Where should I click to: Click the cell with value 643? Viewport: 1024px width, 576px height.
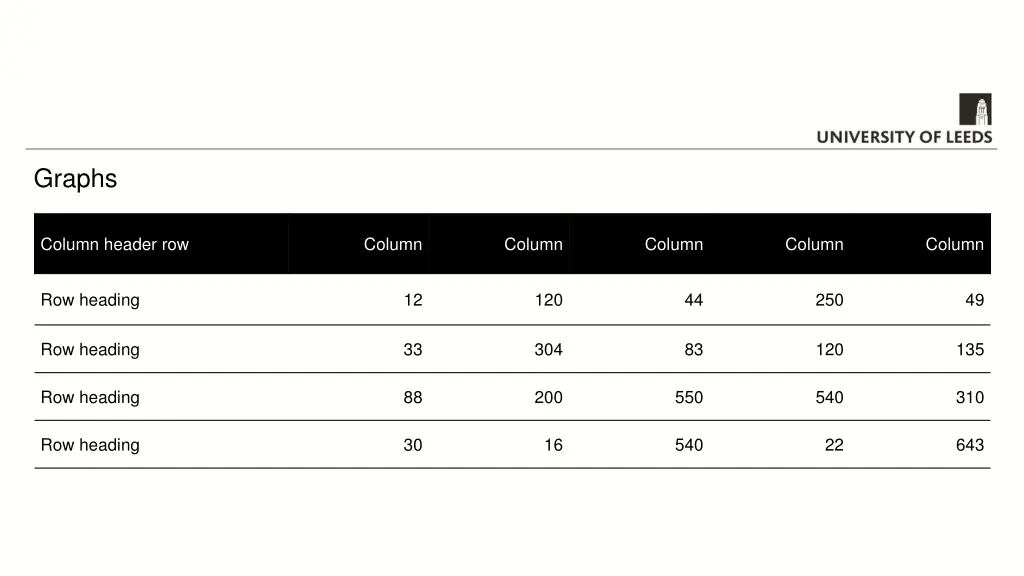(x=969, y=446)
